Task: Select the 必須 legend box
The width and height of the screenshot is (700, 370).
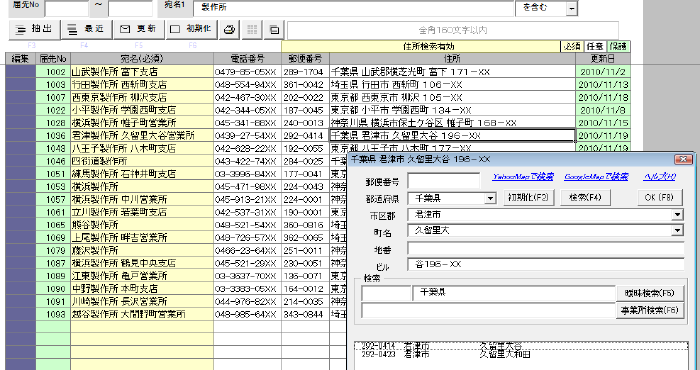Action: [572, 46]
